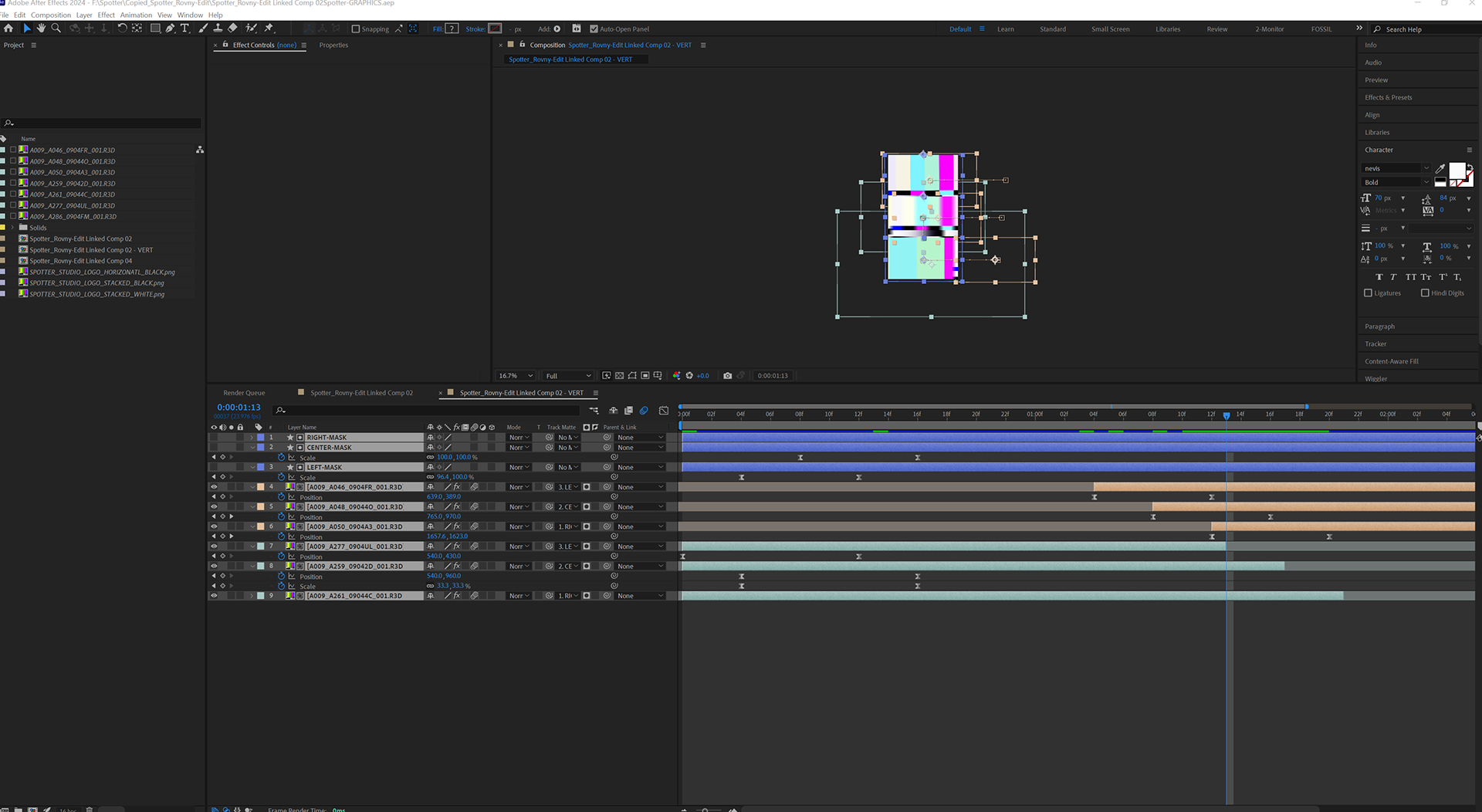Switch to Properties tab
This screenshot has width=1482, height=812.
(x=333, y=46)
